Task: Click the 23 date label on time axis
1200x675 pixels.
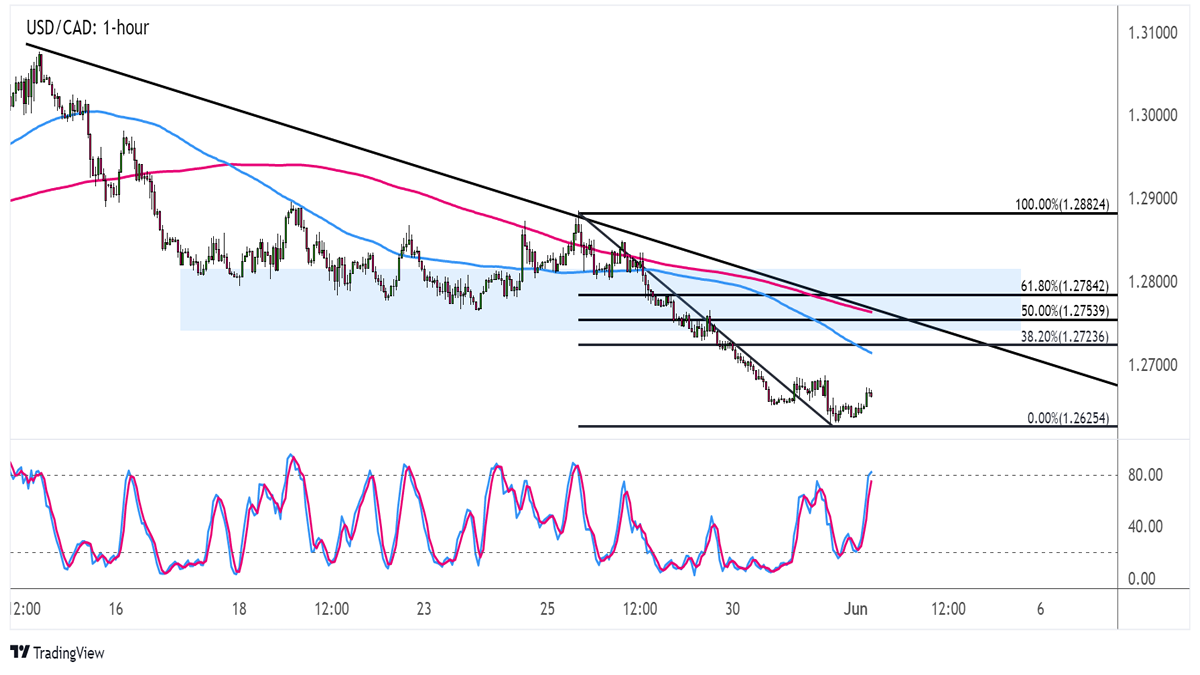Action: [424, 608]
